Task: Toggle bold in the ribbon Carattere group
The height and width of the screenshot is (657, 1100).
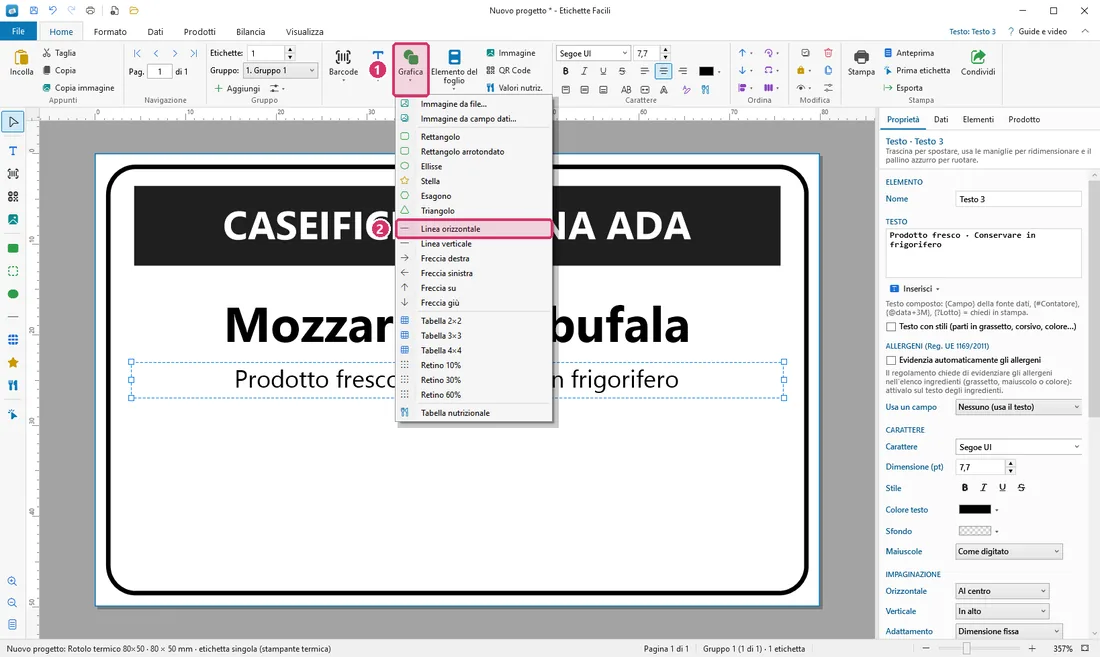Action: [565, 71]
